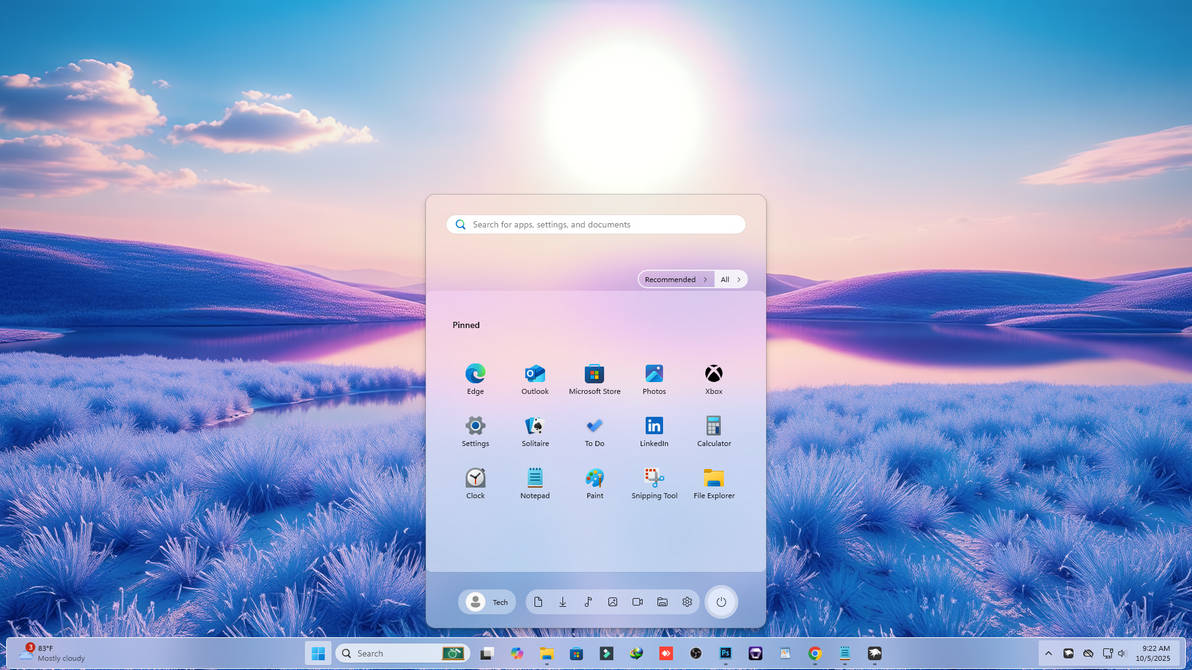
Task: Open the Documents shortcut near the profile
Action: [x=538, y=602]
